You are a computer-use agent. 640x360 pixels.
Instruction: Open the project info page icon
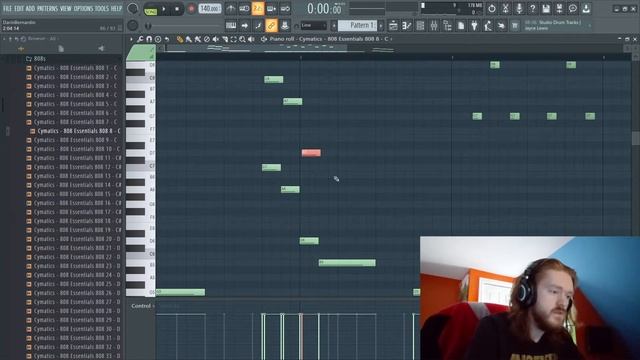[x=461, y=26]
